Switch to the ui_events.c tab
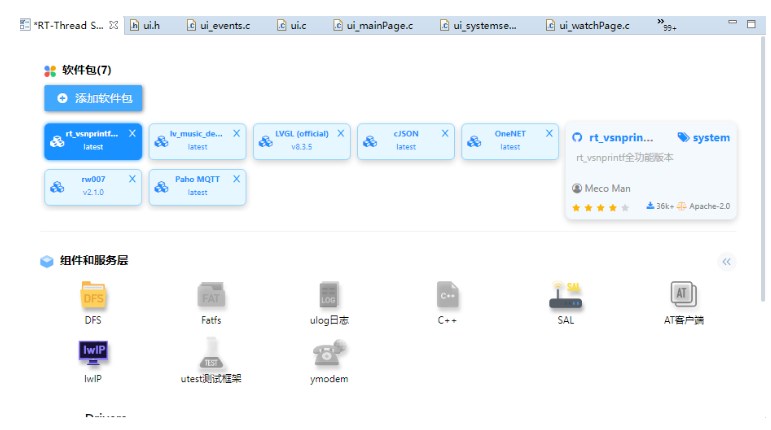The image size is (771, 430). point(219,26)
